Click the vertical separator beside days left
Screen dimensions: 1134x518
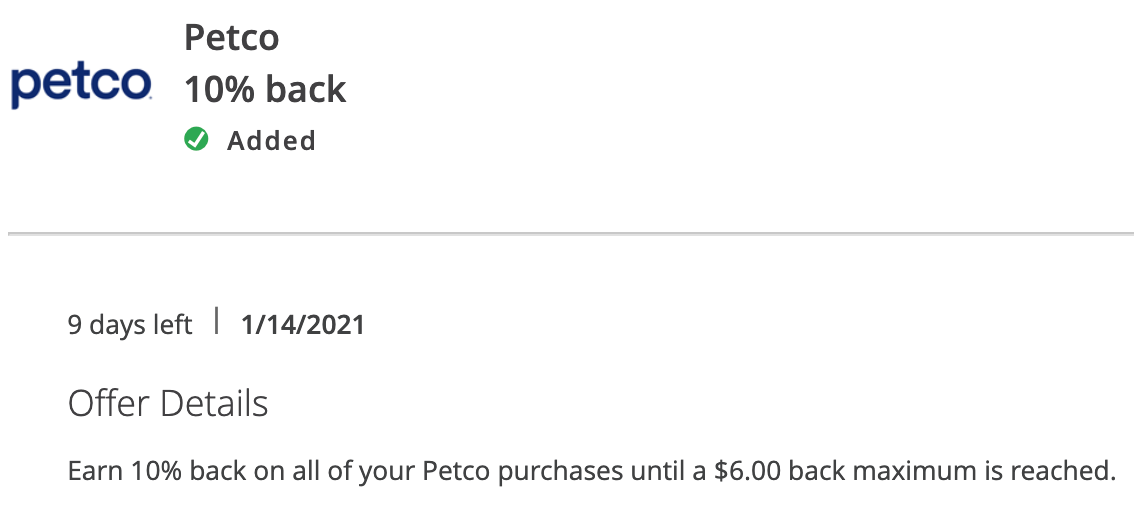pos(216,320)
